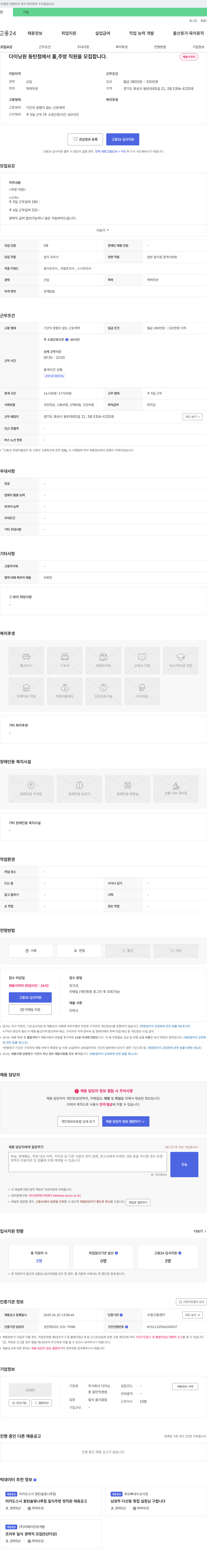
Task: Open 지도 보기 dropdown for 근무 예정지
Action: [192, 417]
